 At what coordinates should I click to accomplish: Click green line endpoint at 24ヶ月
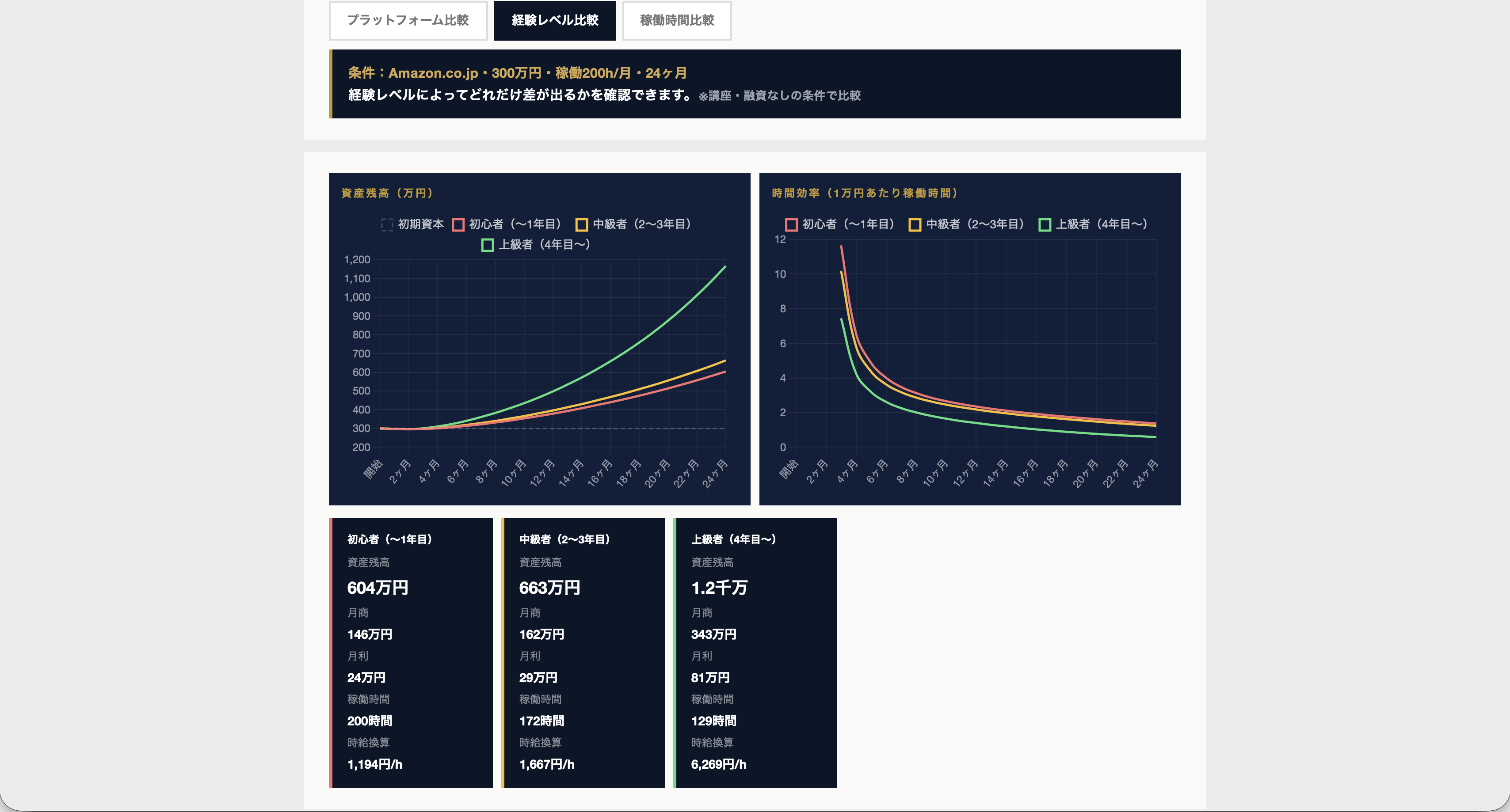pyautogui.click(x=725, y=267)
